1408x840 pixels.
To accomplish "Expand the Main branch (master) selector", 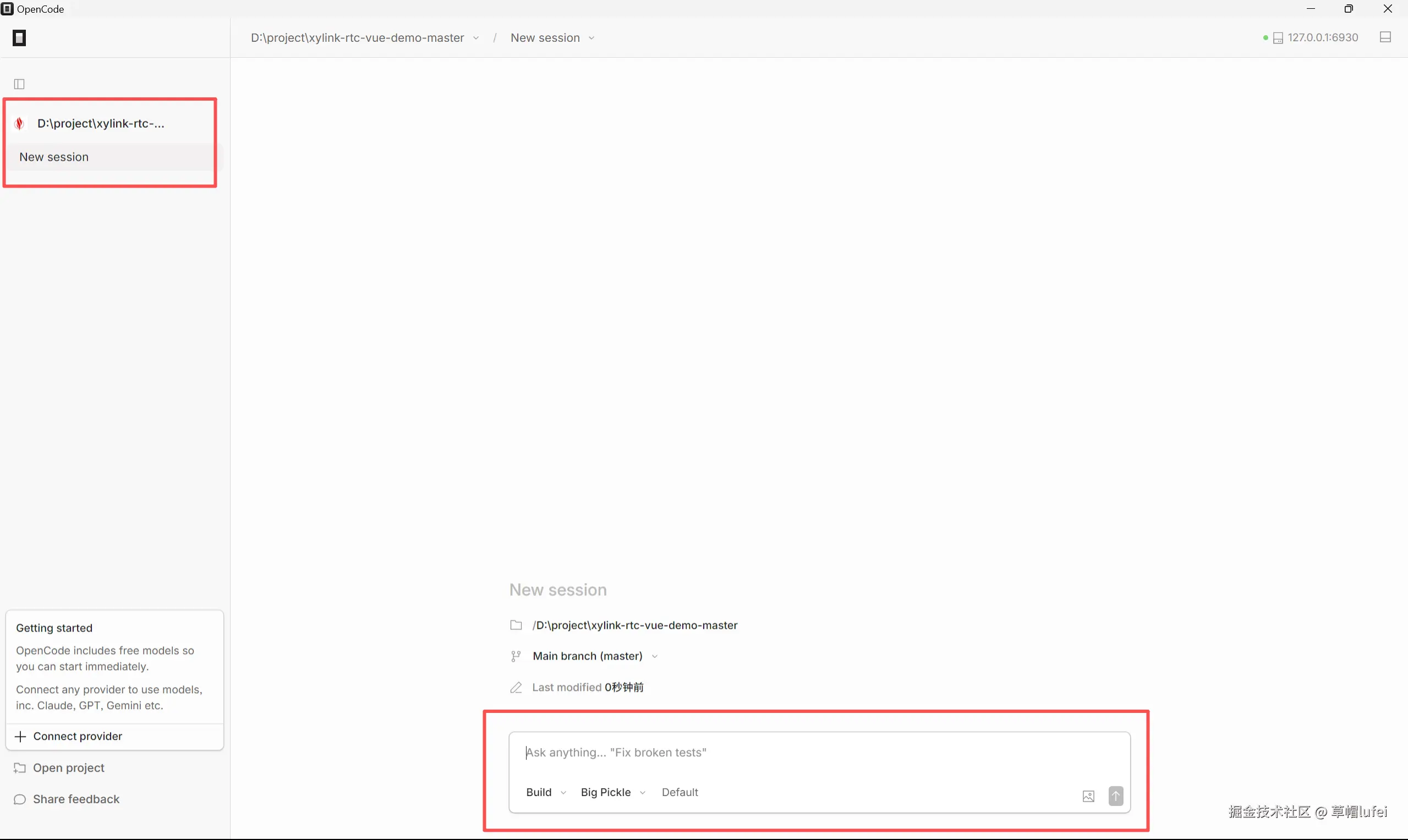I will coord(594,656).
